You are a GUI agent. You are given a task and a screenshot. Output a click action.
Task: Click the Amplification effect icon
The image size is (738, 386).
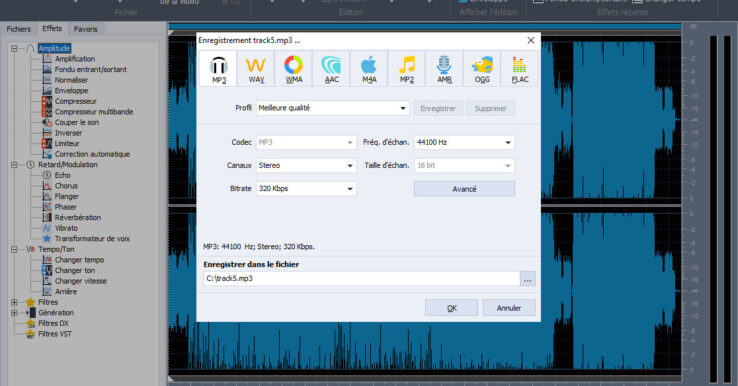click(x=47, y=59)
